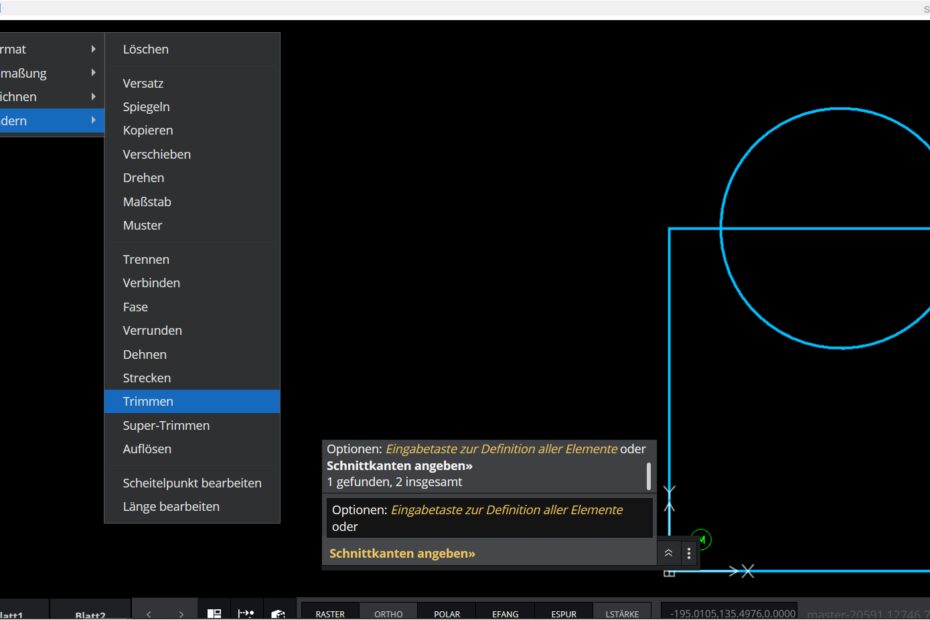Expand the Zeichnen submenu arrow
Viewport: 930px width, 620px height.
click(93, 96)
